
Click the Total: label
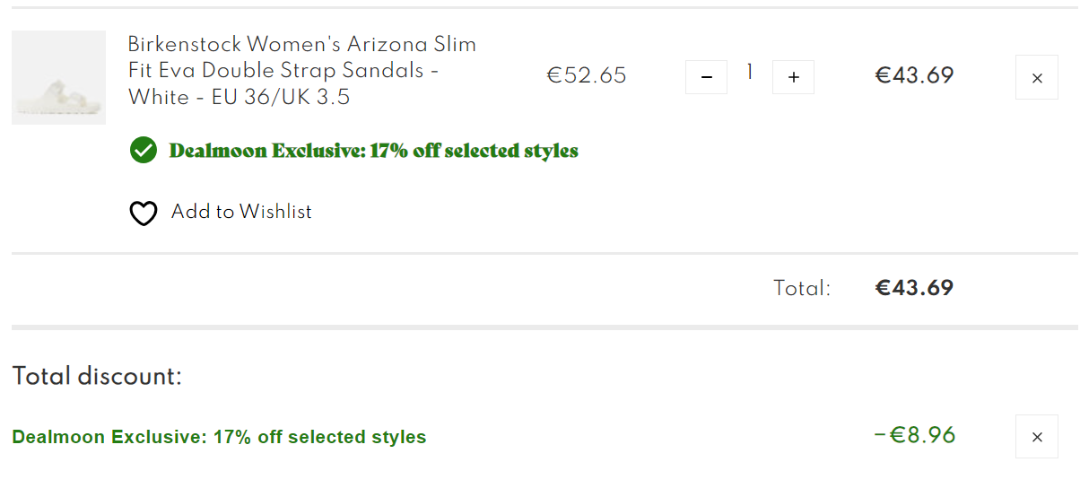(x=802, y=289)
